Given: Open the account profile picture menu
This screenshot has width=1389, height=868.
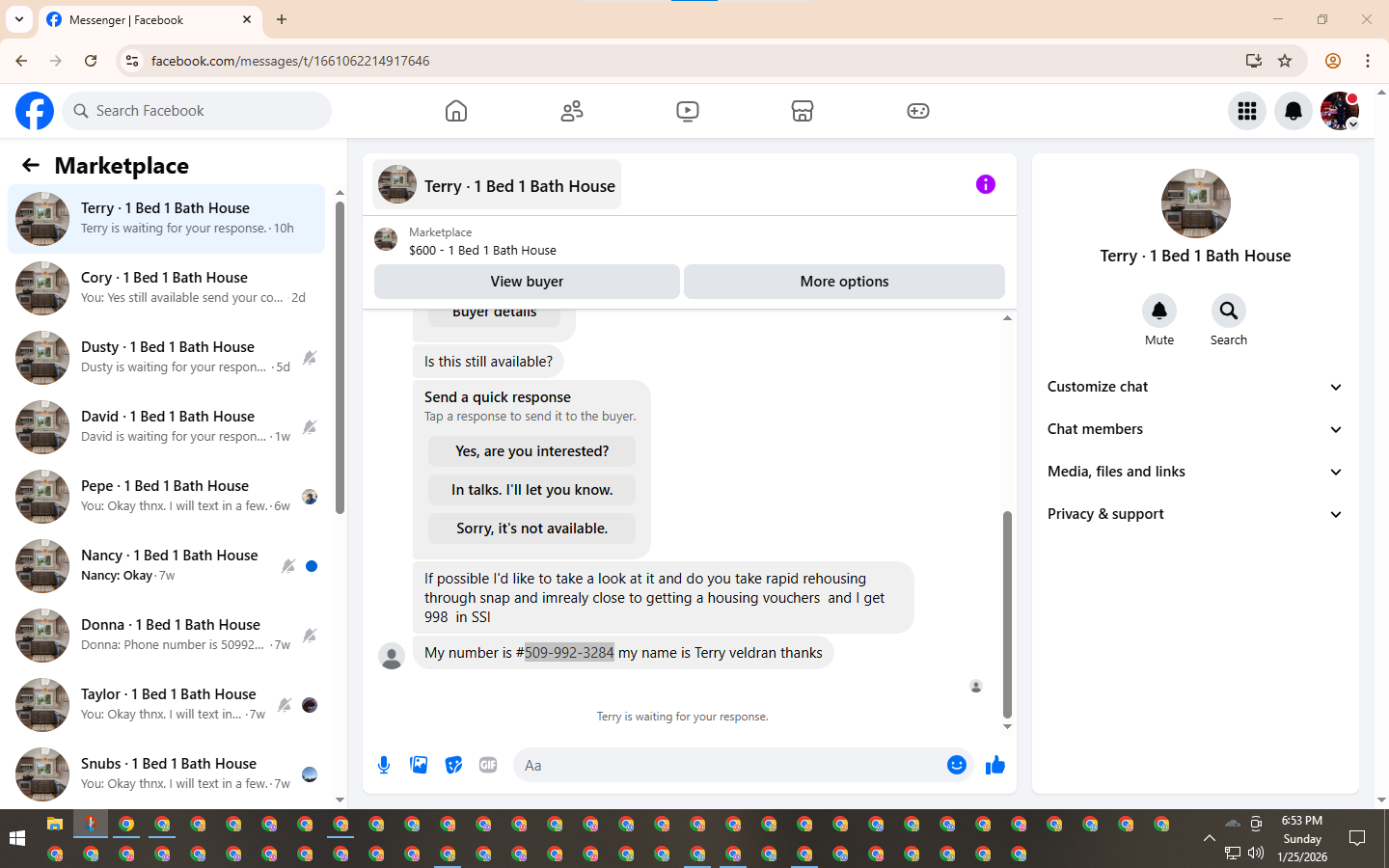Looking at the screenshot, I should click(x=1340, y=111).
